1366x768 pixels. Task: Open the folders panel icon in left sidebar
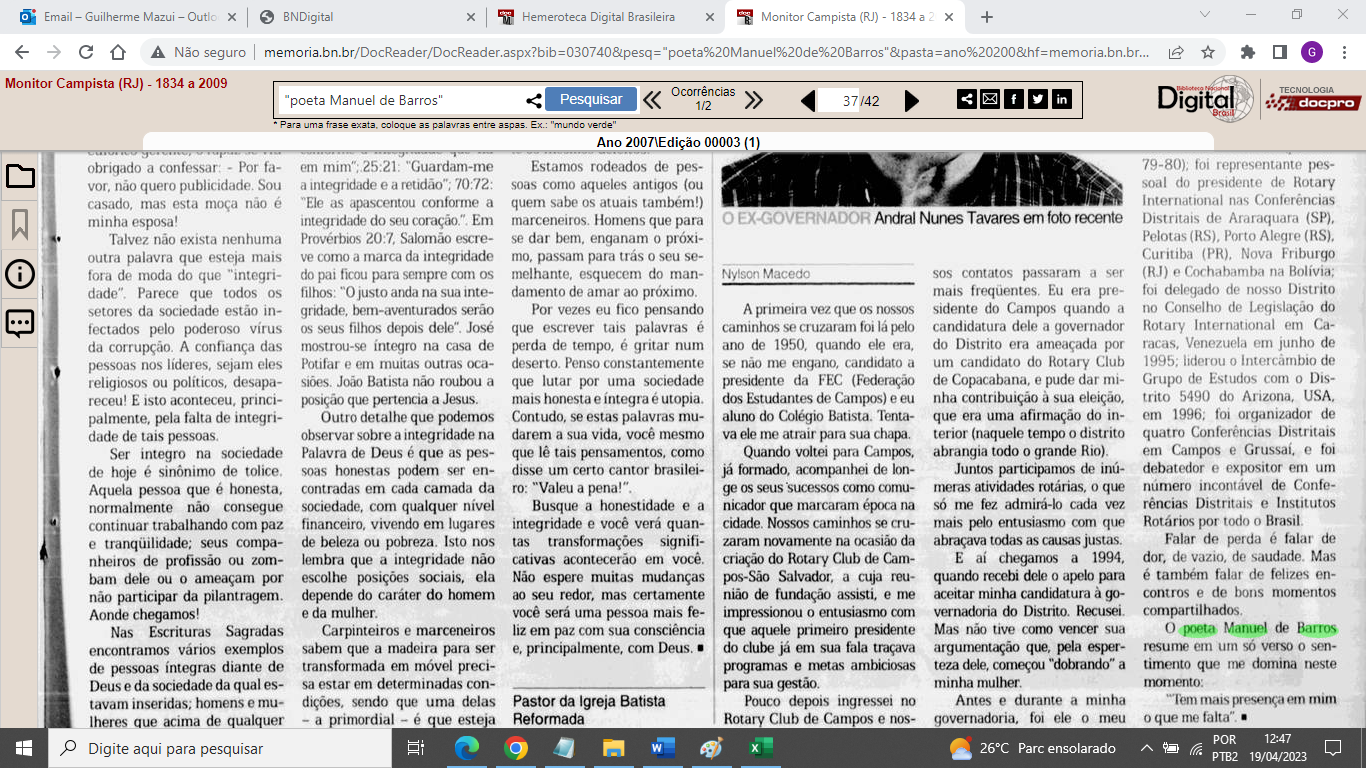[20, 177]
